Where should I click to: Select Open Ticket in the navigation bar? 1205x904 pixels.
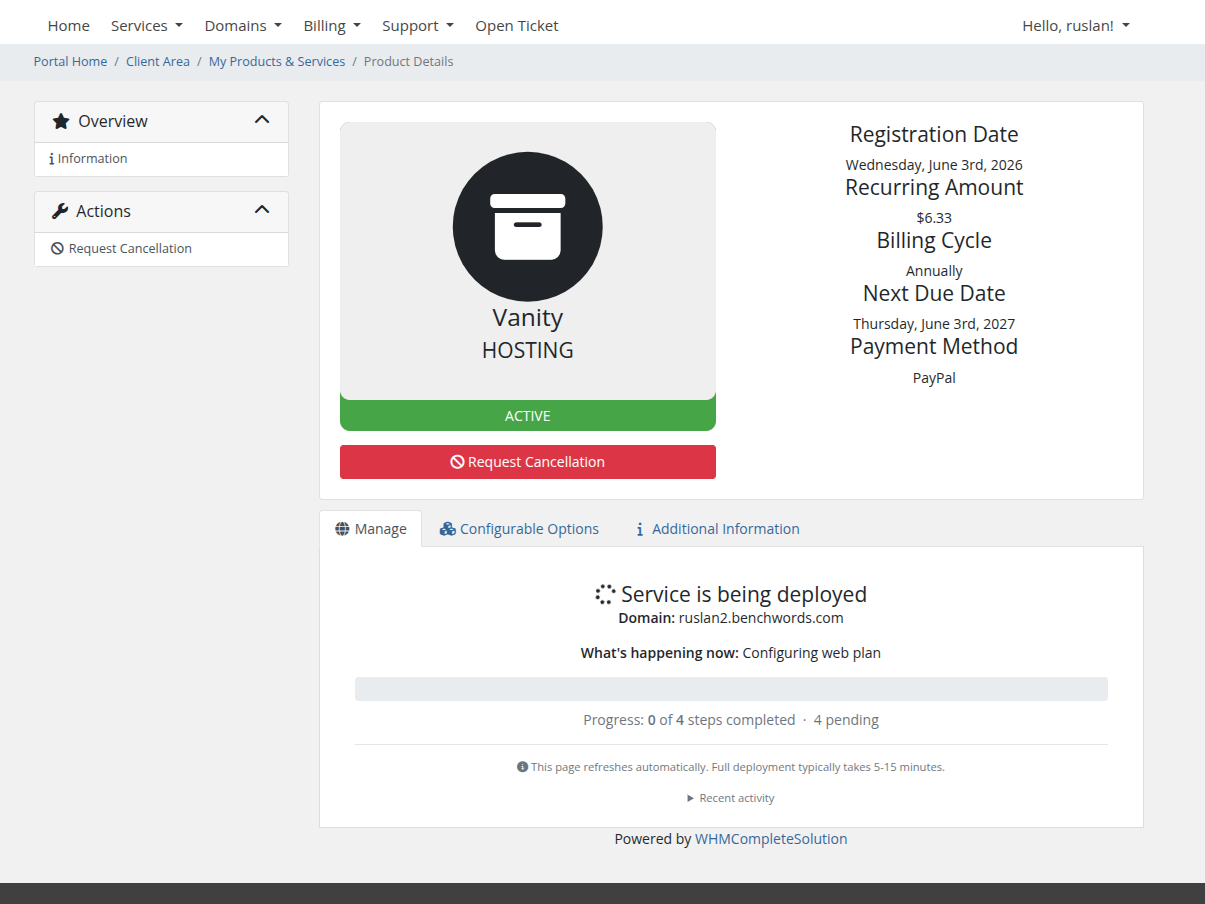point(517,26)
